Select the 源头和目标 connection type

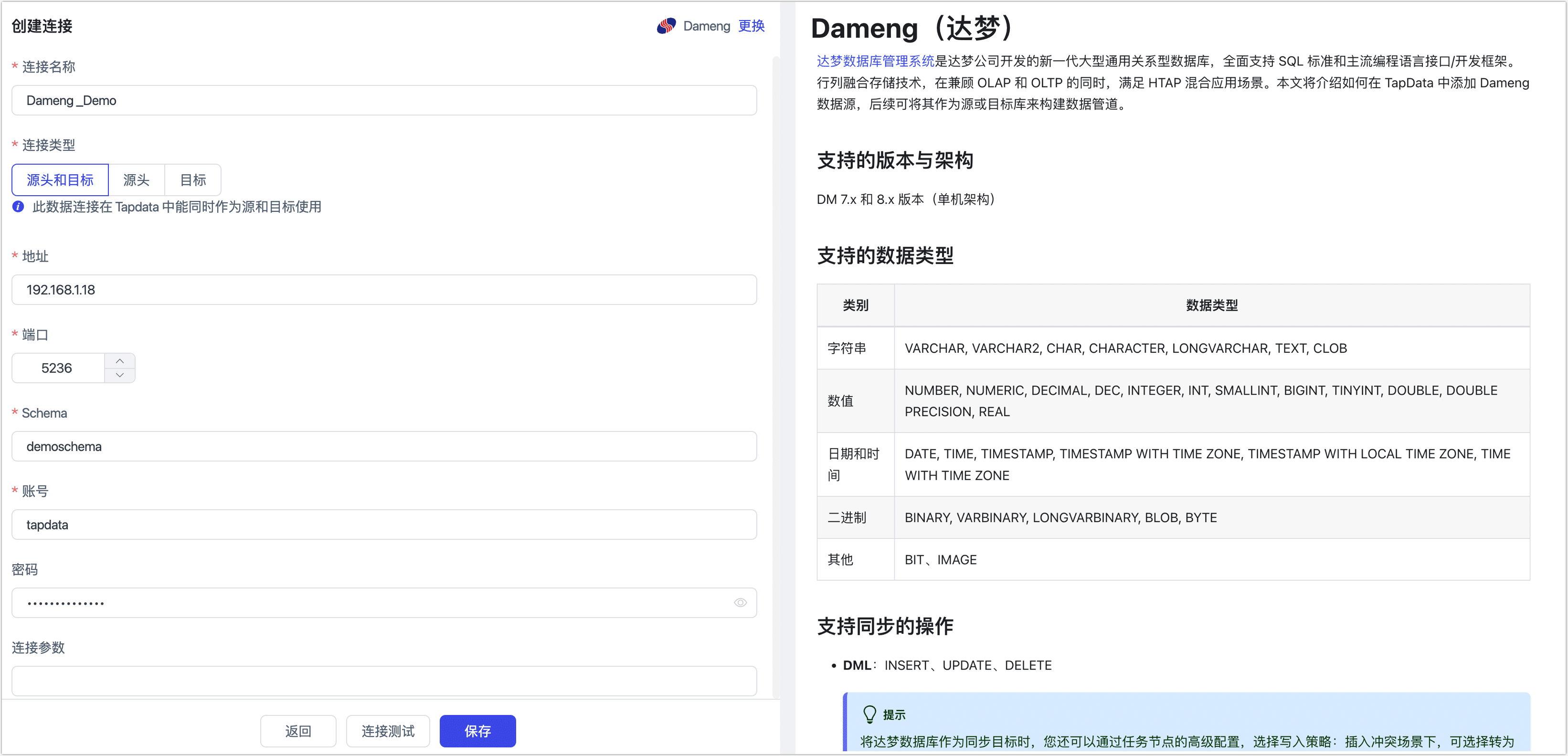coord(60,179)
